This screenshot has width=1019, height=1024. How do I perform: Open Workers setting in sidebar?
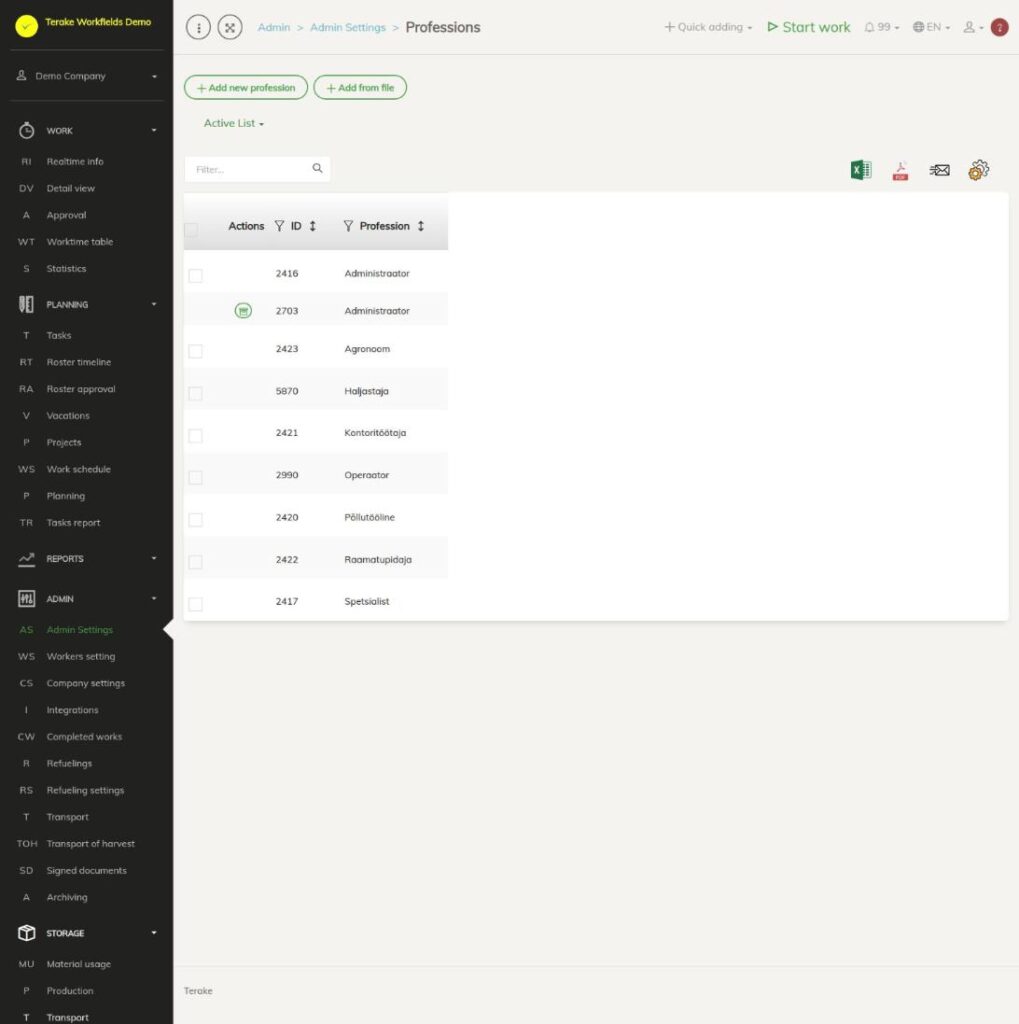click(x=80, y=656)
